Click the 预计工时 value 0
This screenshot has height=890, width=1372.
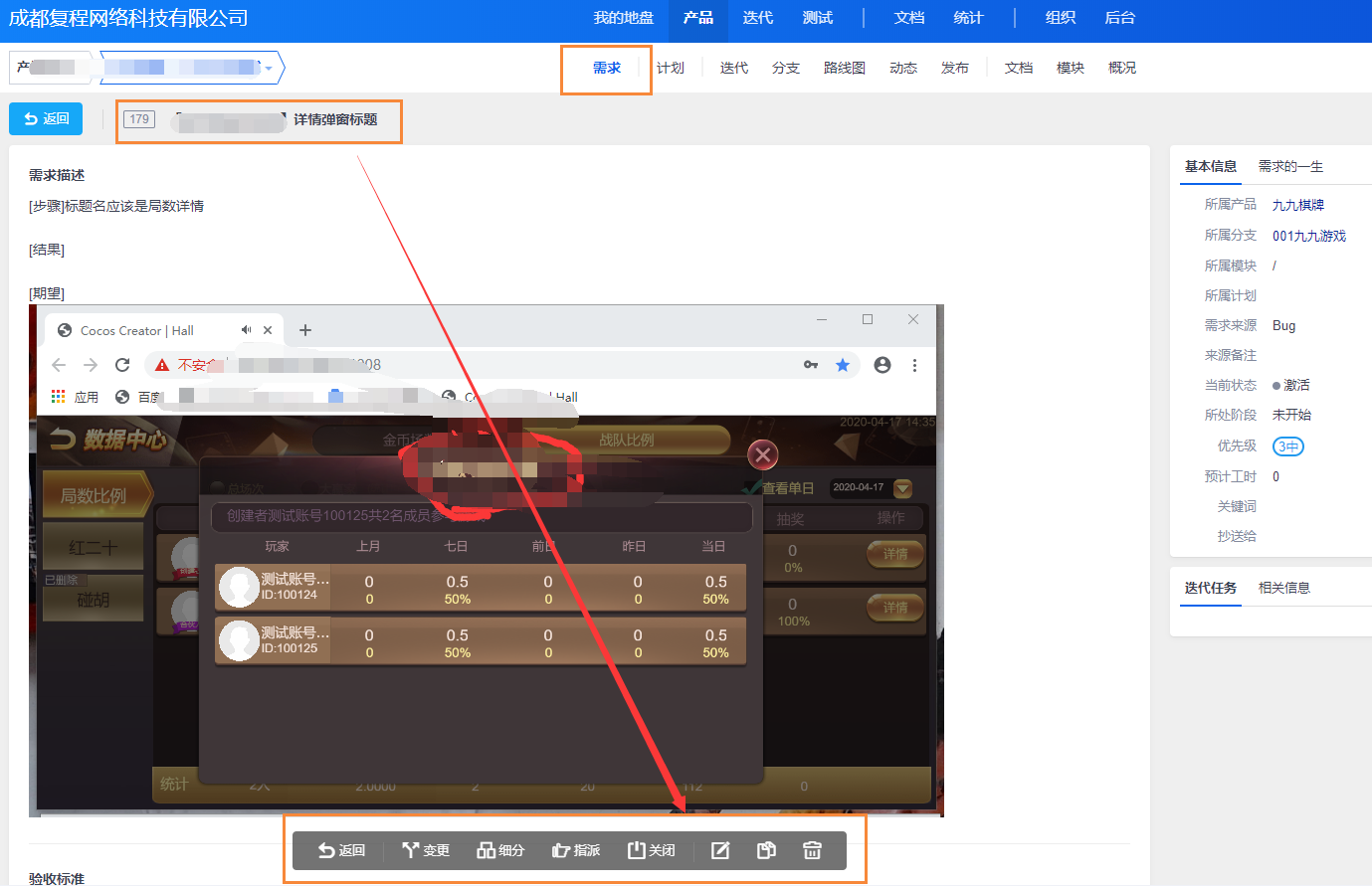click(x=1276, y=476)
